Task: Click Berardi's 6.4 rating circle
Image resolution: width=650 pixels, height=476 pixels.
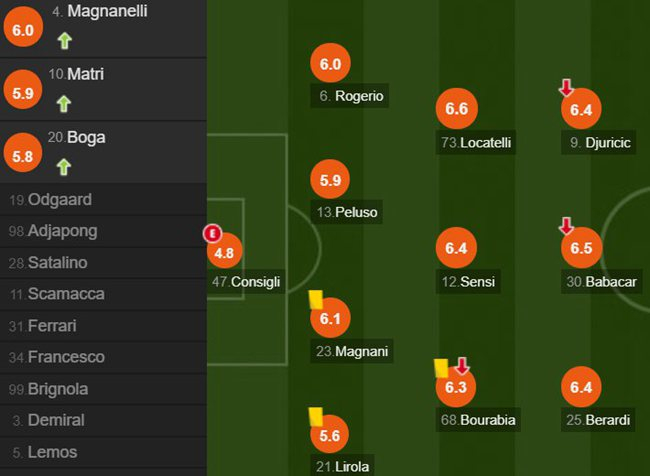Action: pyautogui.click(x=581, y=385)
